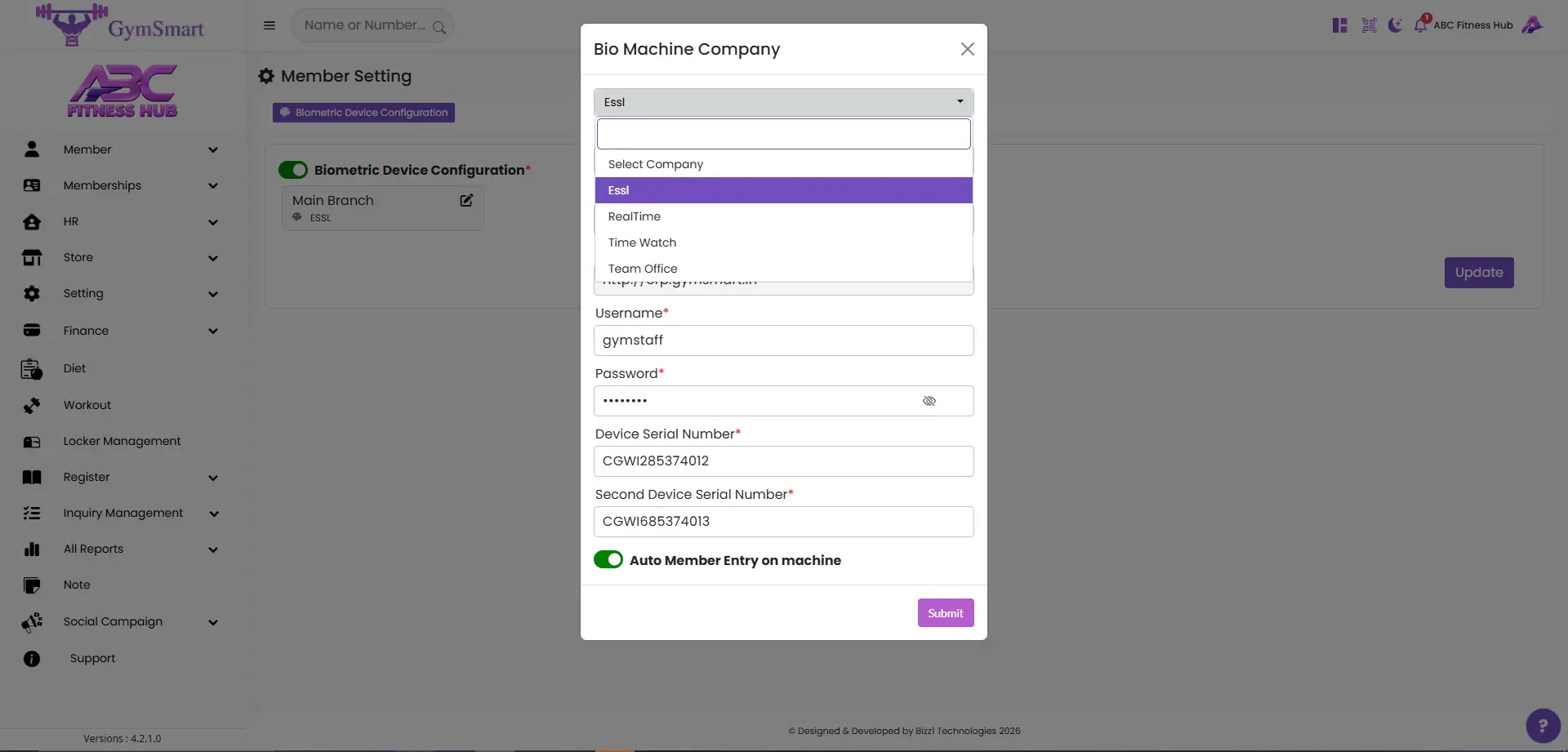Collapse the Essl company dropdown
The image size is (1568, 752).
coord(784,102)
